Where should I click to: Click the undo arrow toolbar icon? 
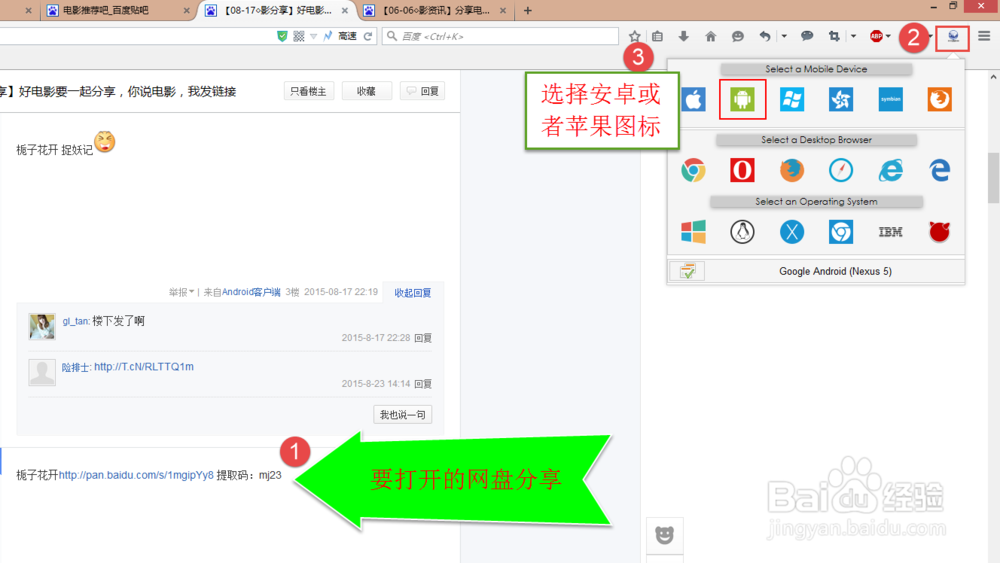[765, 36]
